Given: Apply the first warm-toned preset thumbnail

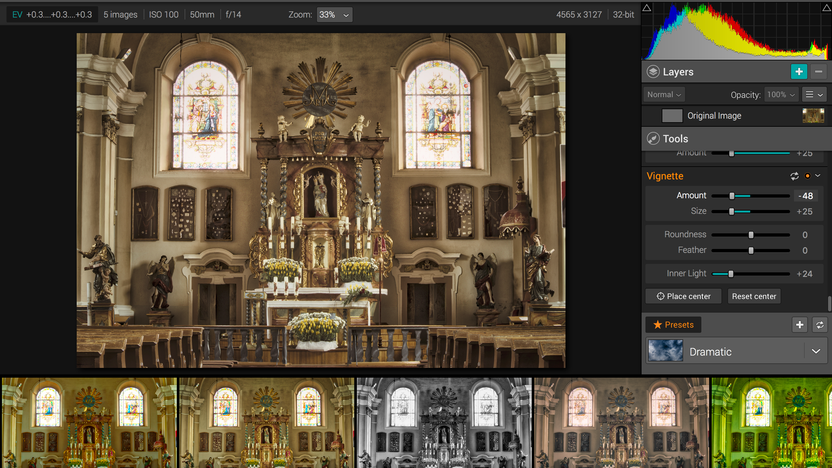Looking at the screenshot, I should (89, 423).
